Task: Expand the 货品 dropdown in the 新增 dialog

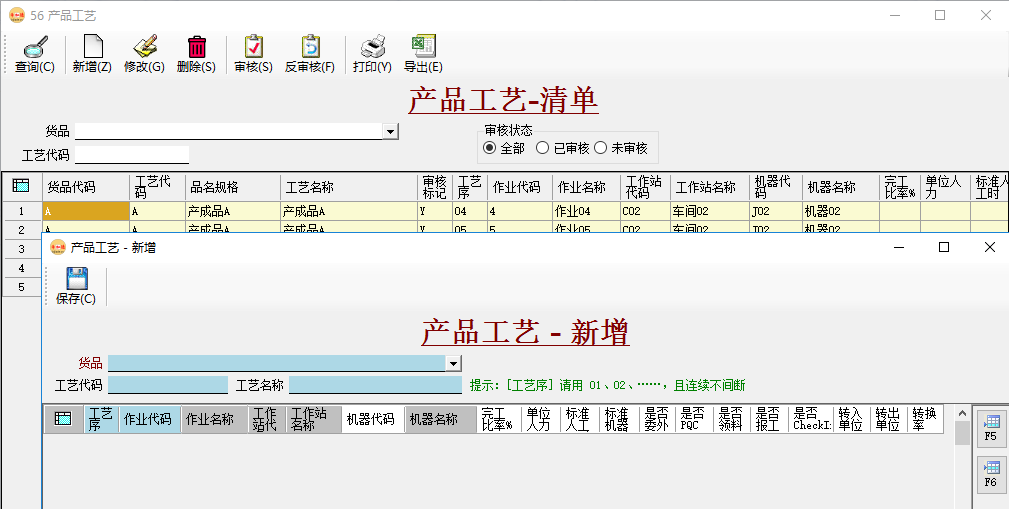Action: point(453,364)
